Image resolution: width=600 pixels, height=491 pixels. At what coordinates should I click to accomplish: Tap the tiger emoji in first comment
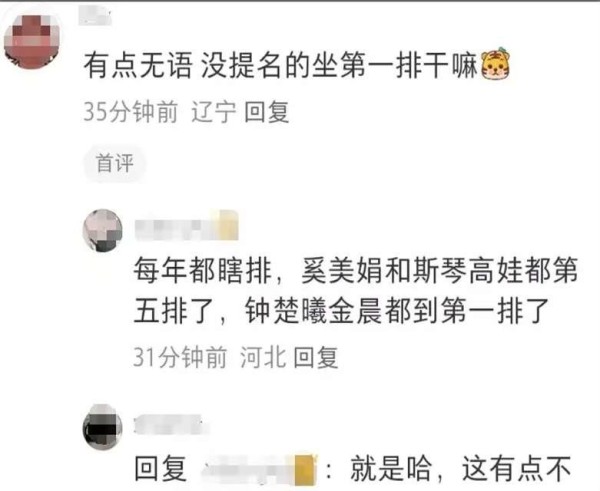point(496,64)
